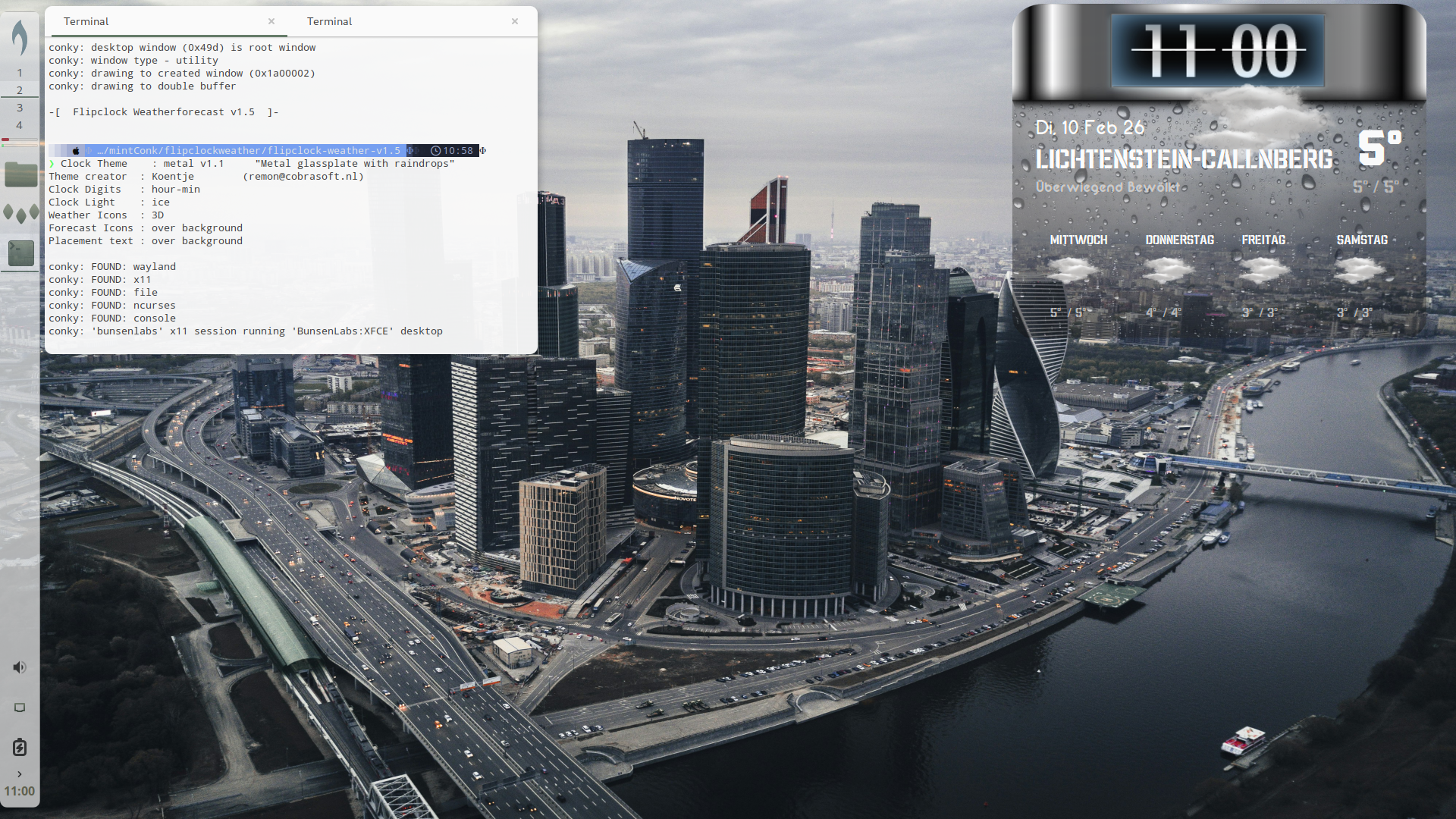Viewport: 1456px width, 819px height.
Task: Close the first Terminal tab
Action: 271,21
